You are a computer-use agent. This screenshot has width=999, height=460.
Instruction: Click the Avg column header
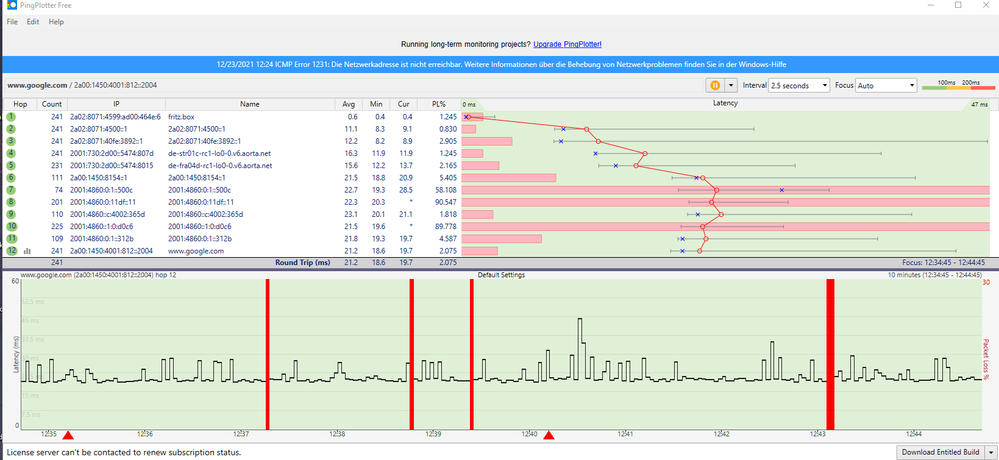349,104
